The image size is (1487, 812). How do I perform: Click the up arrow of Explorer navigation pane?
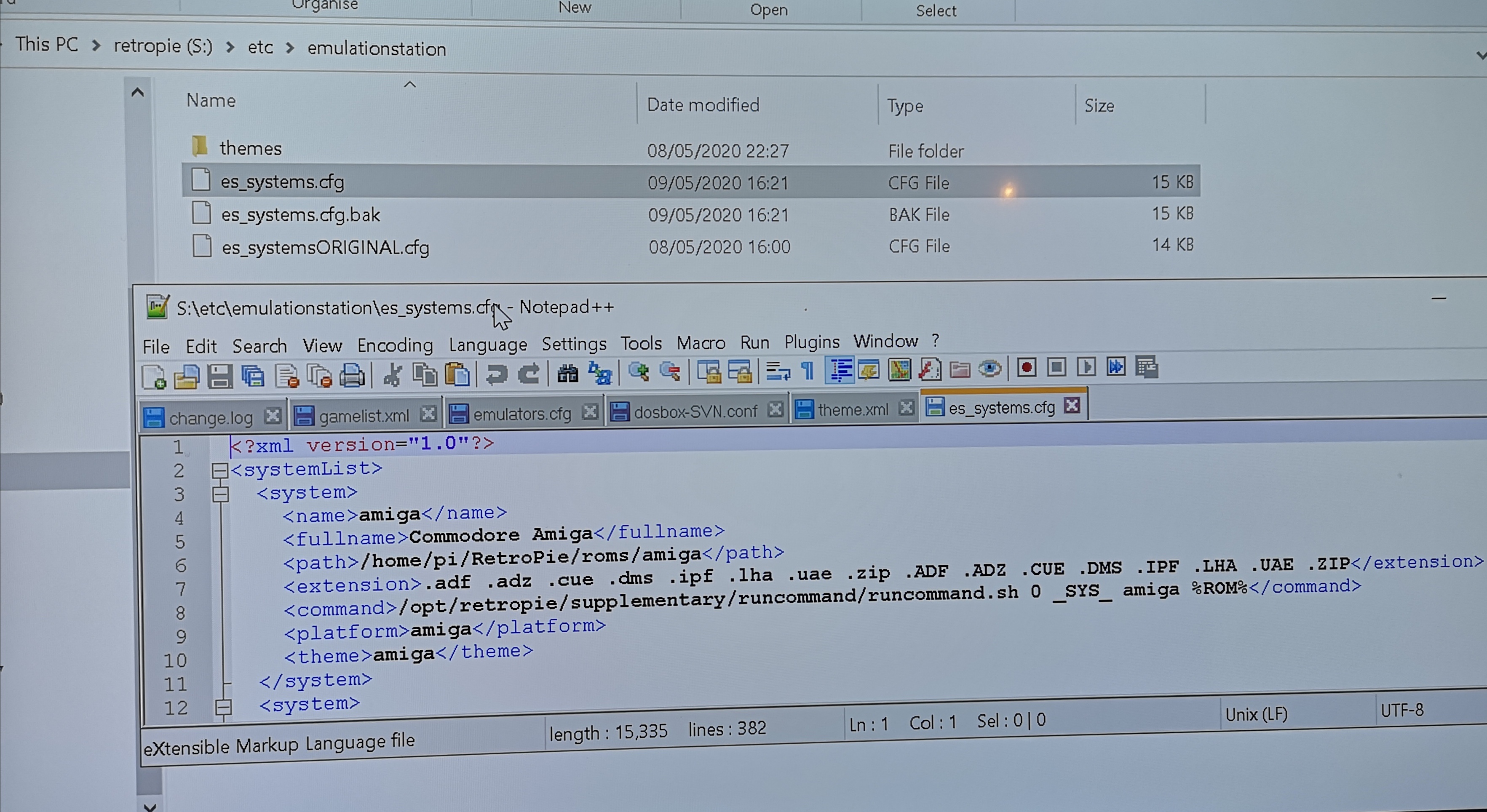[x=137, y=92]
